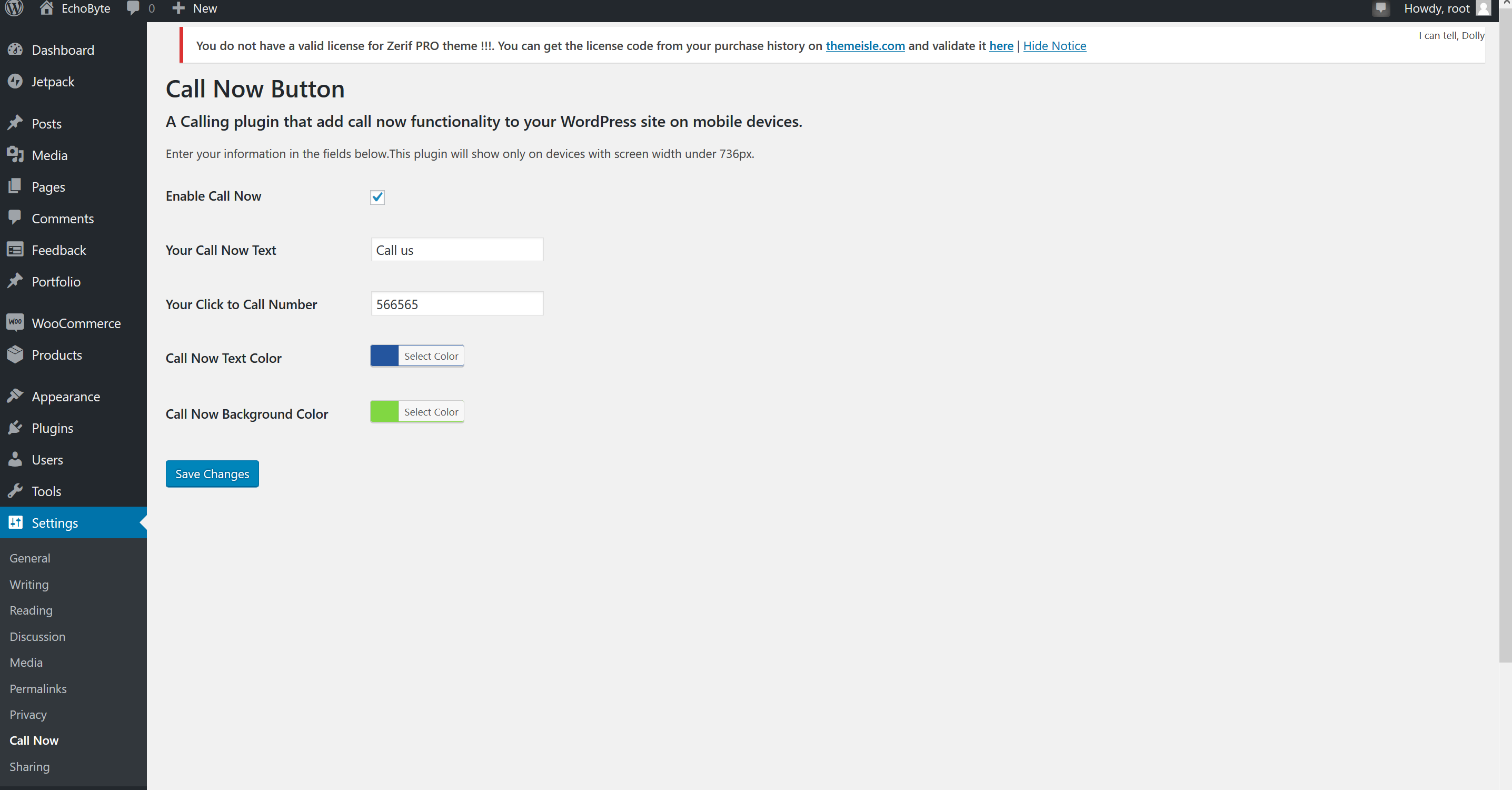This screenshot has width=1512, height=790.
Task: Click the Jetpack sidebar icon
Action: coord(15,81)
